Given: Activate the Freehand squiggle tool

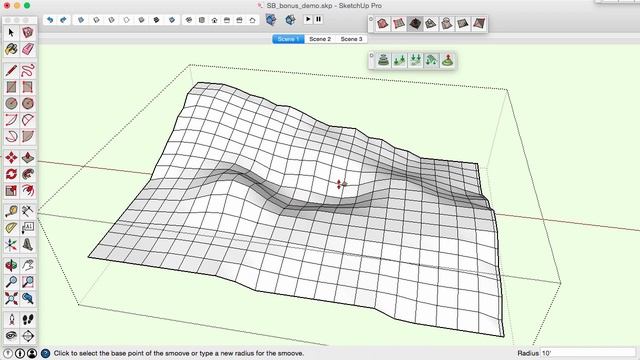Looking at the screenshot, I should (x=27, y=71).
